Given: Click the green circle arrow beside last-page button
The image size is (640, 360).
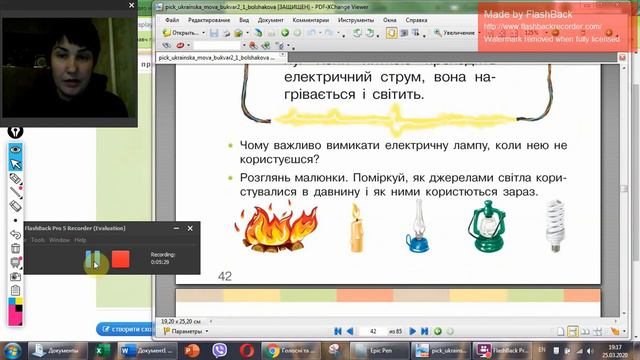Looking at the screenshot, I should (x=438, y=331).
